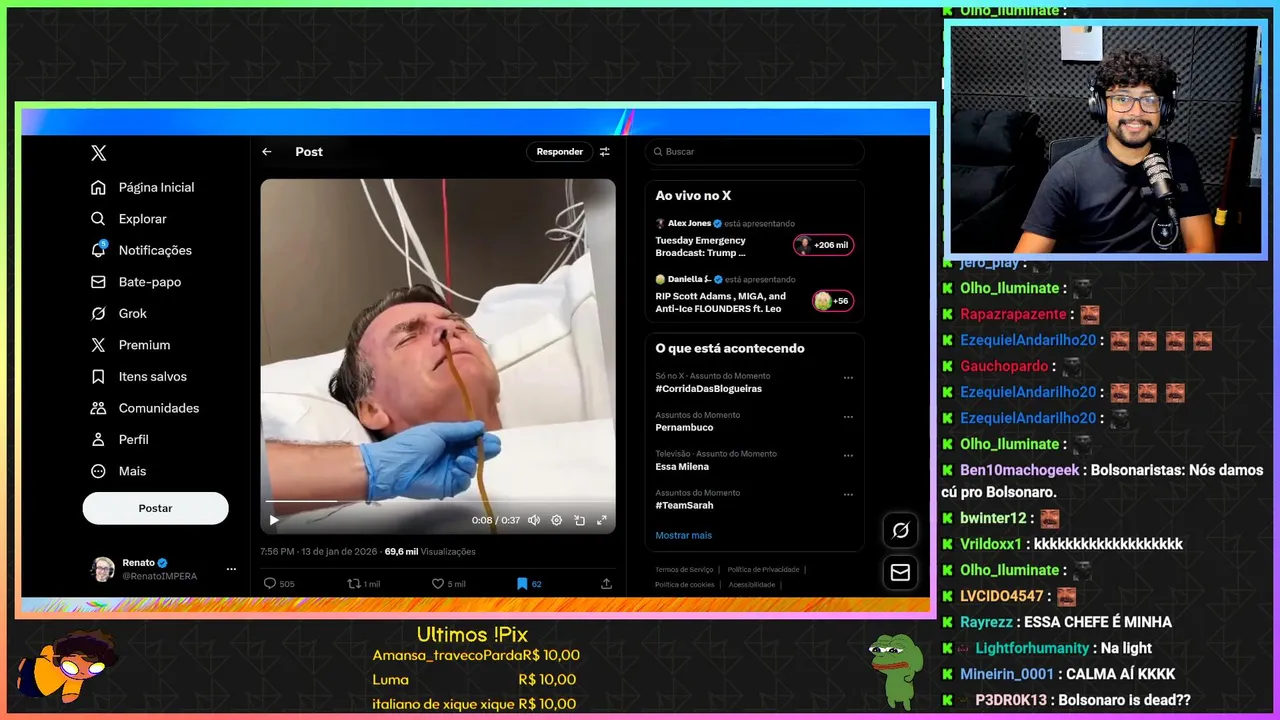This screenshot has height=720, width=1280.
Task: Select the Página Inicial menu label
Action: click(x=156, y=187)
